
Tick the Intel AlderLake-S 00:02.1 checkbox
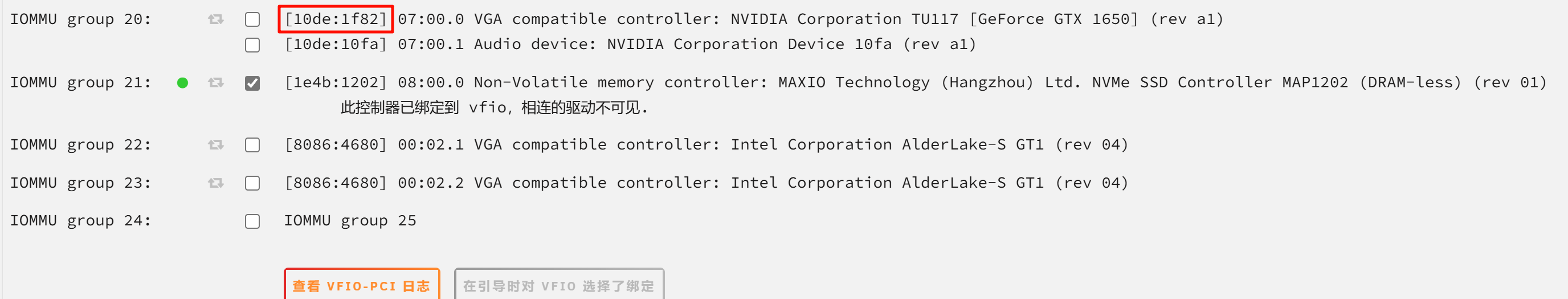[252, 146]
